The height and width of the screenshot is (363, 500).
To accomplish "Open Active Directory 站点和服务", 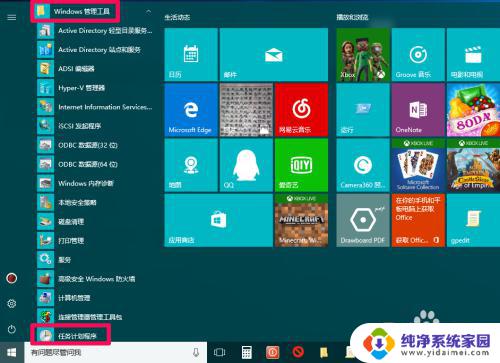I will click(x=95, y=50).
